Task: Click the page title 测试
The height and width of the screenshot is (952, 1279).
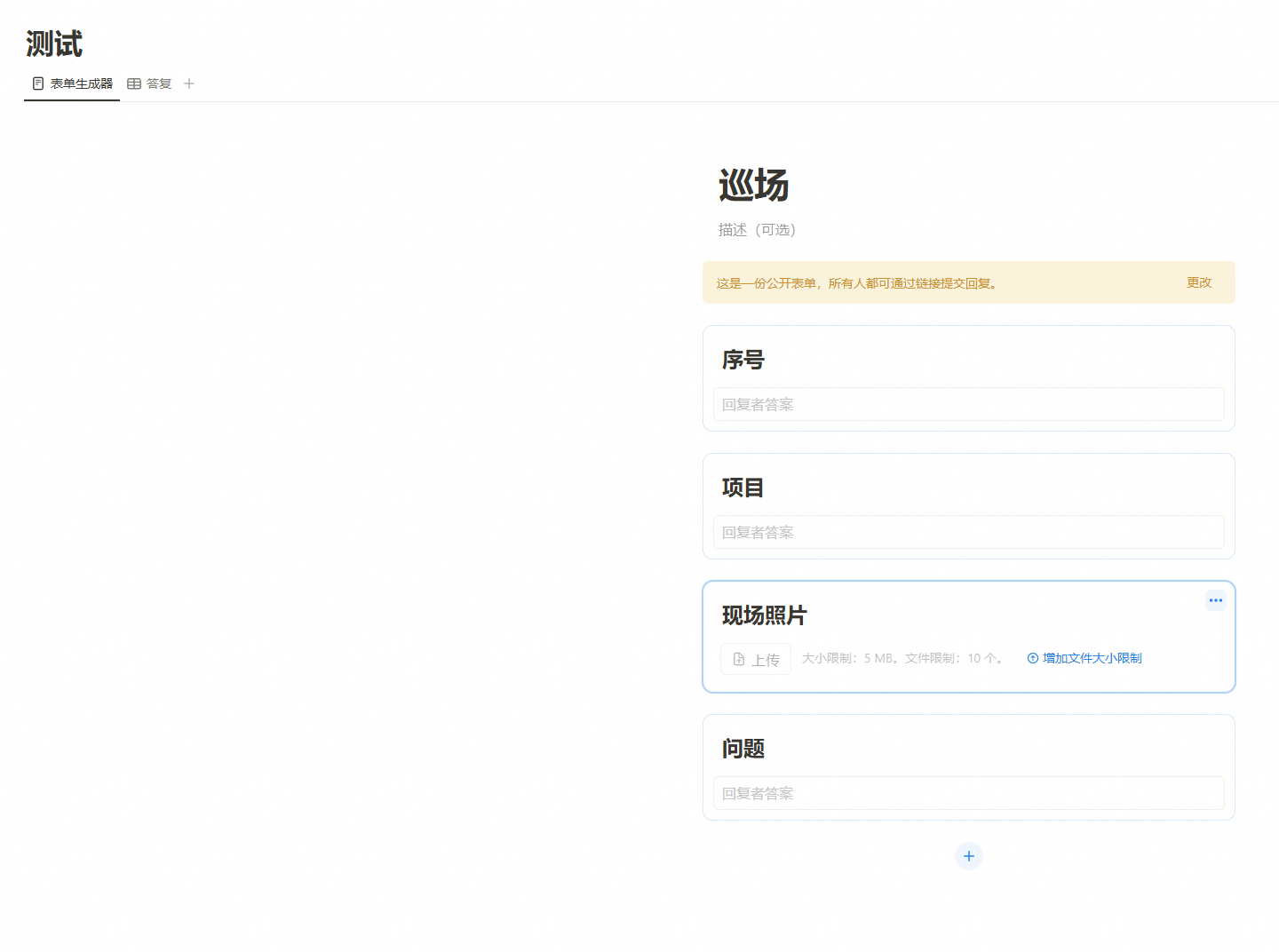Action: pyautogui.click(x=54, y=44)
